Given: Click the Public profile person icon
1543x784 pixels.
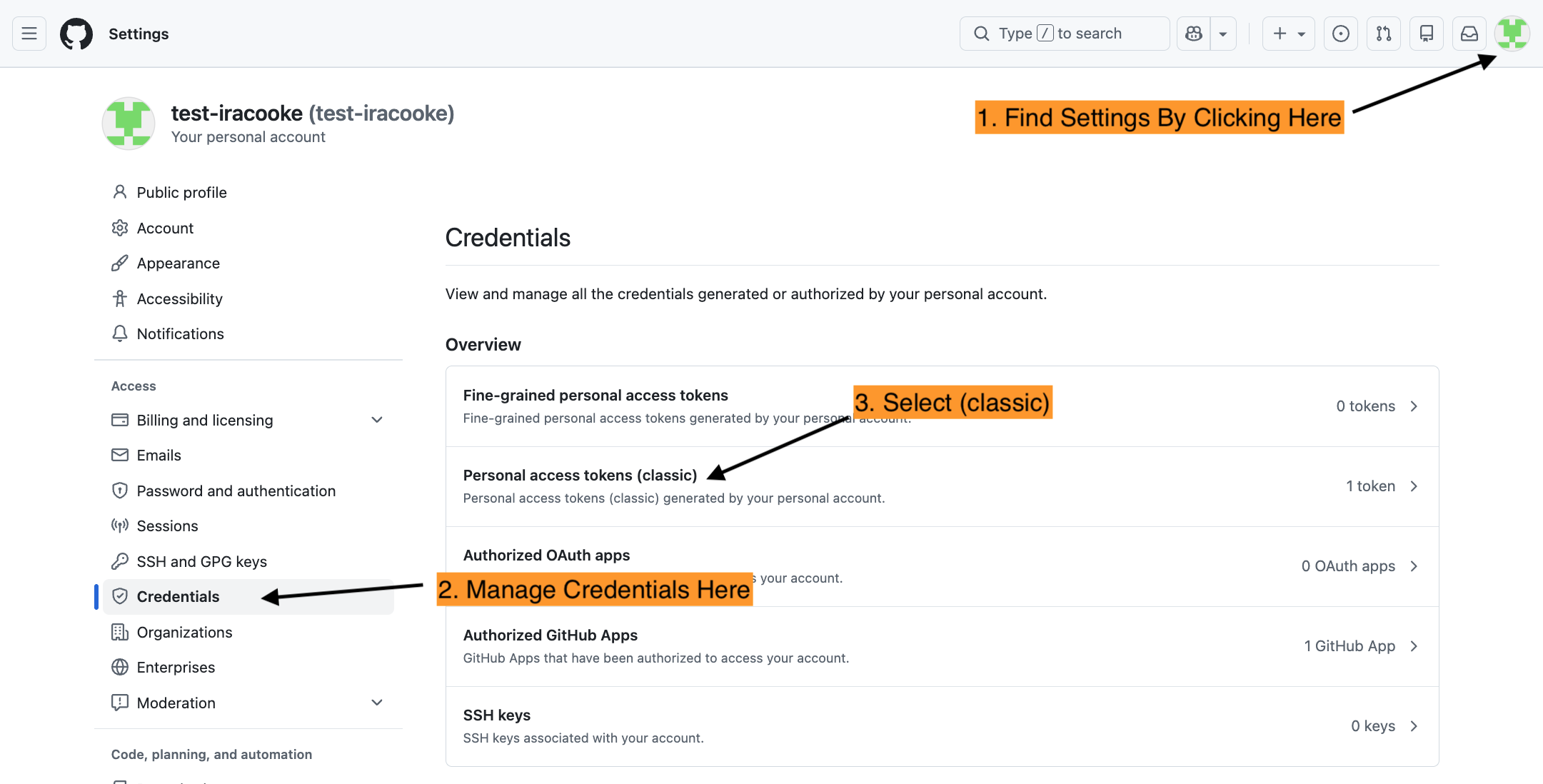Looking at the screenshot, I should [120, 192].
